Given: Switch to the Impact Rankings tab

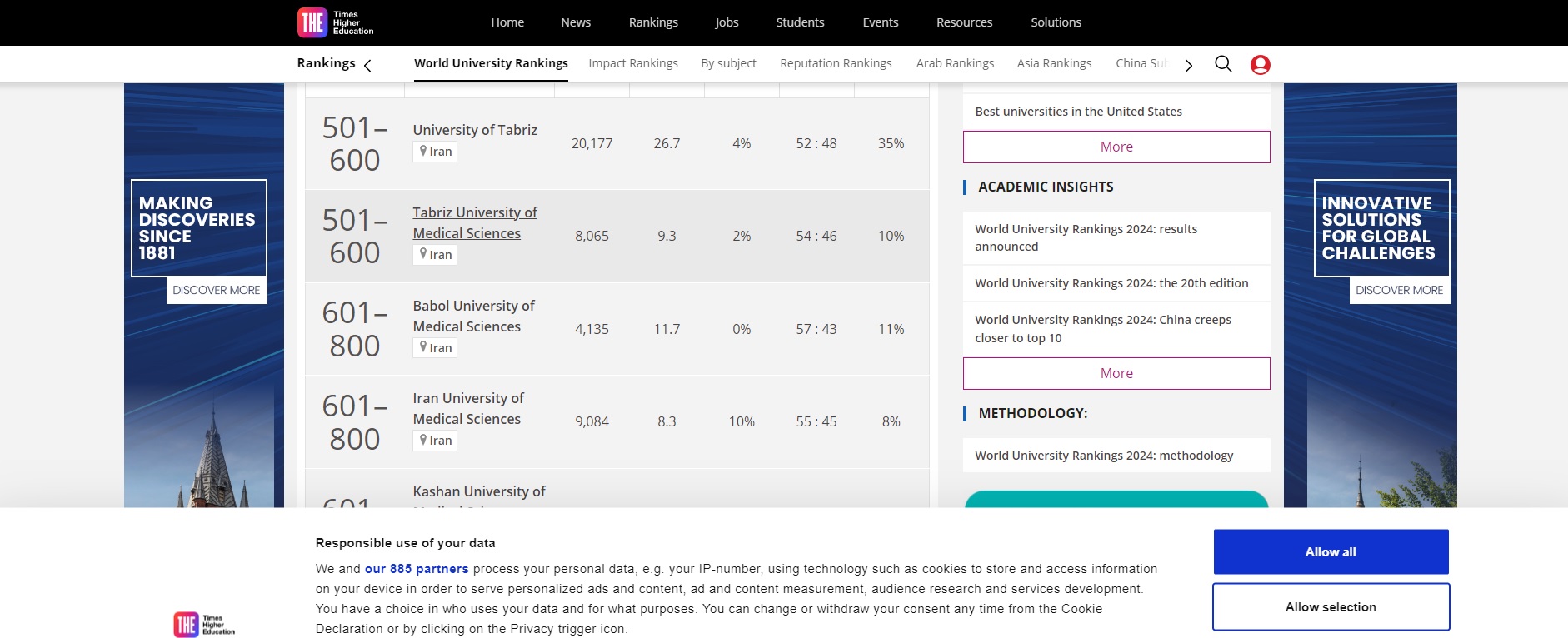Looking at the screenshot, I should coord(632,63).
